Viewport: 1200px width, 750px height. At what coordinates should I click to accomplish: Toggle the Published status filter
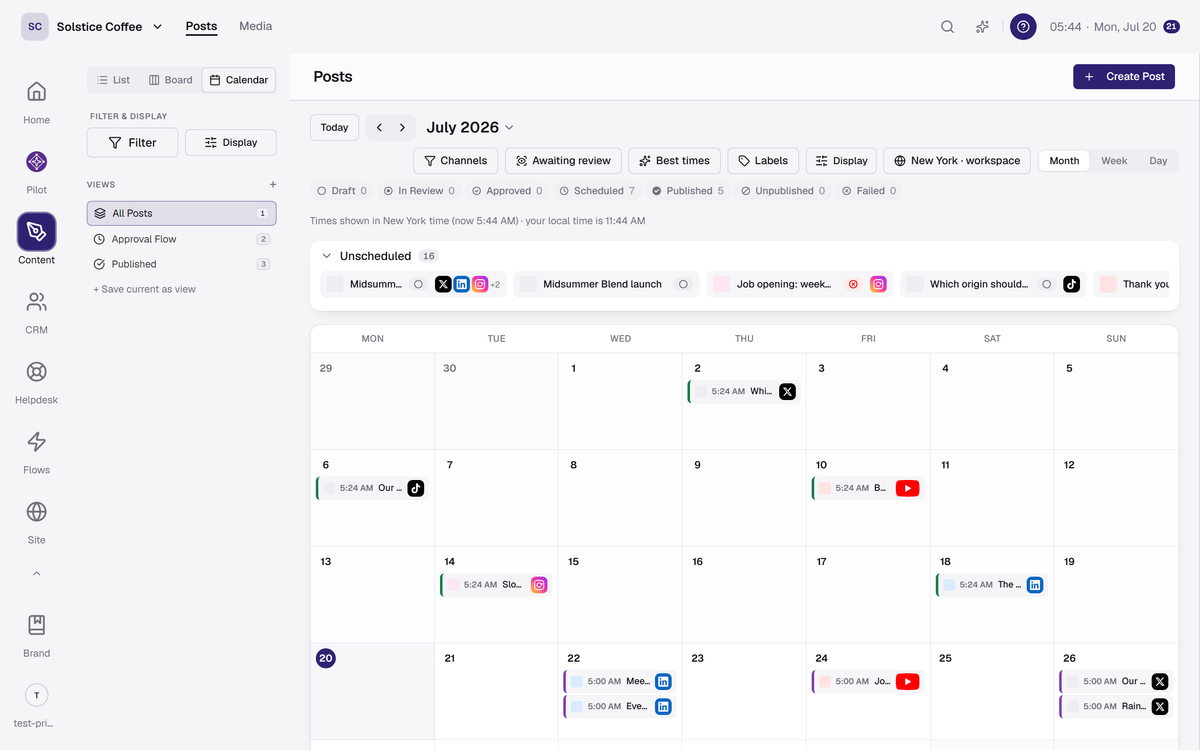pos(688,190)
